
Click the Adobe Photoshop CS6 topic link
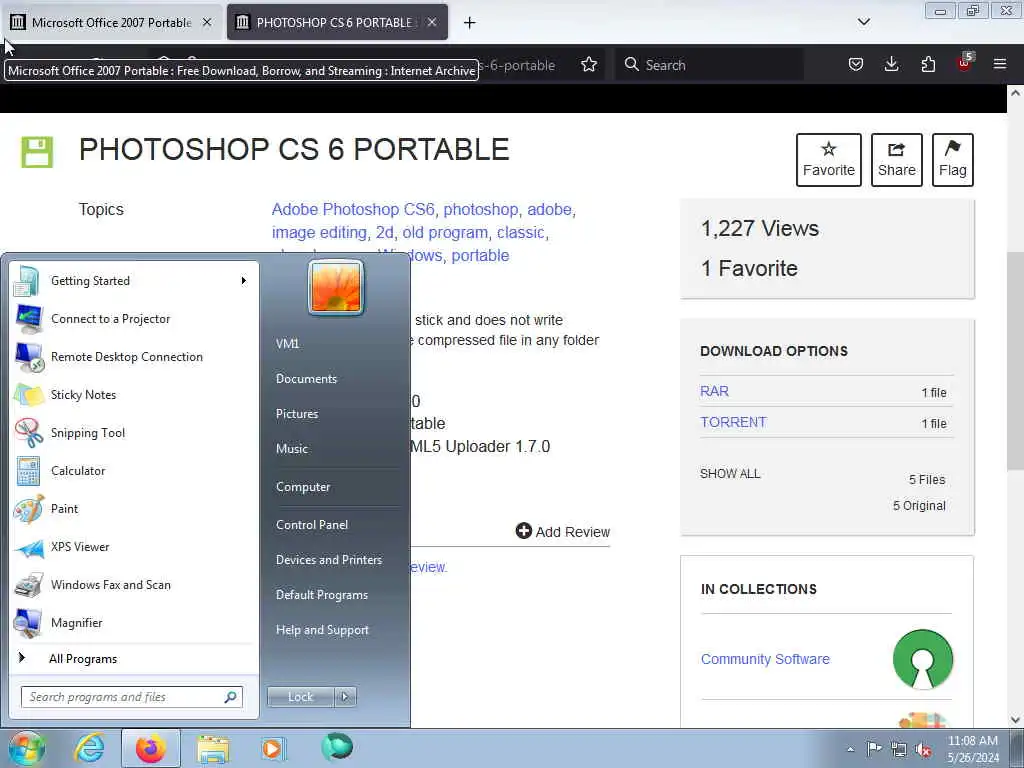(x=353, y=210)
